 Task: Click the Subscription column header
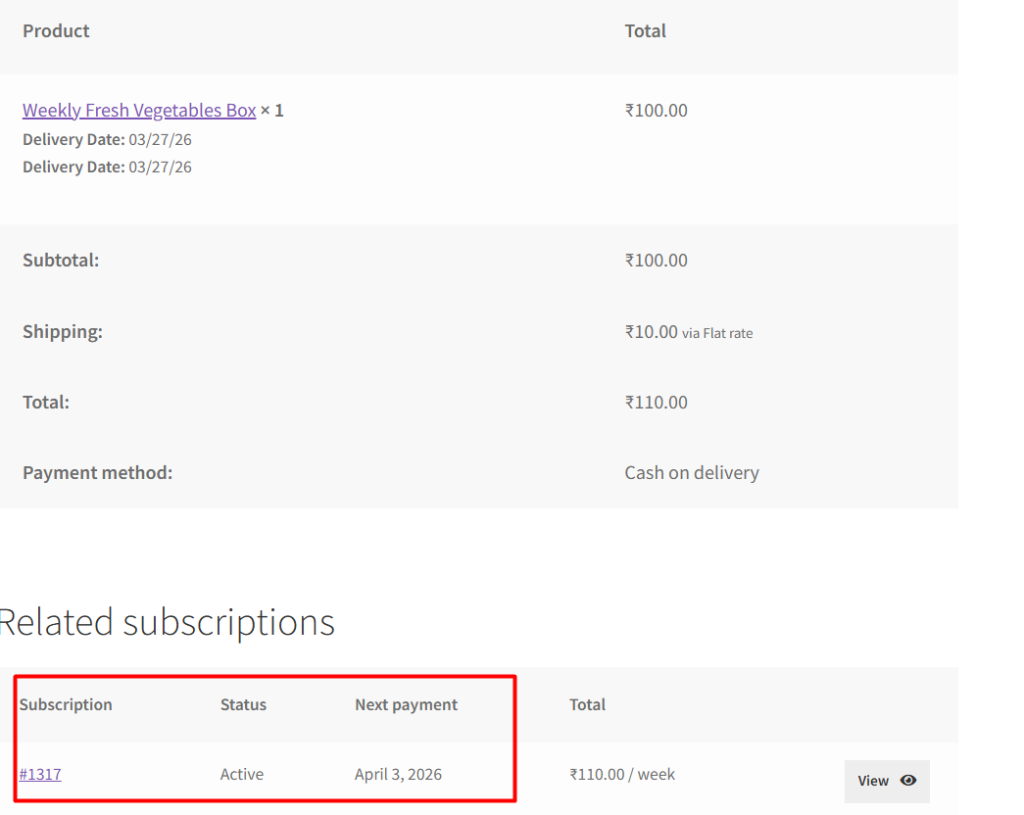(x=66, y=704)
